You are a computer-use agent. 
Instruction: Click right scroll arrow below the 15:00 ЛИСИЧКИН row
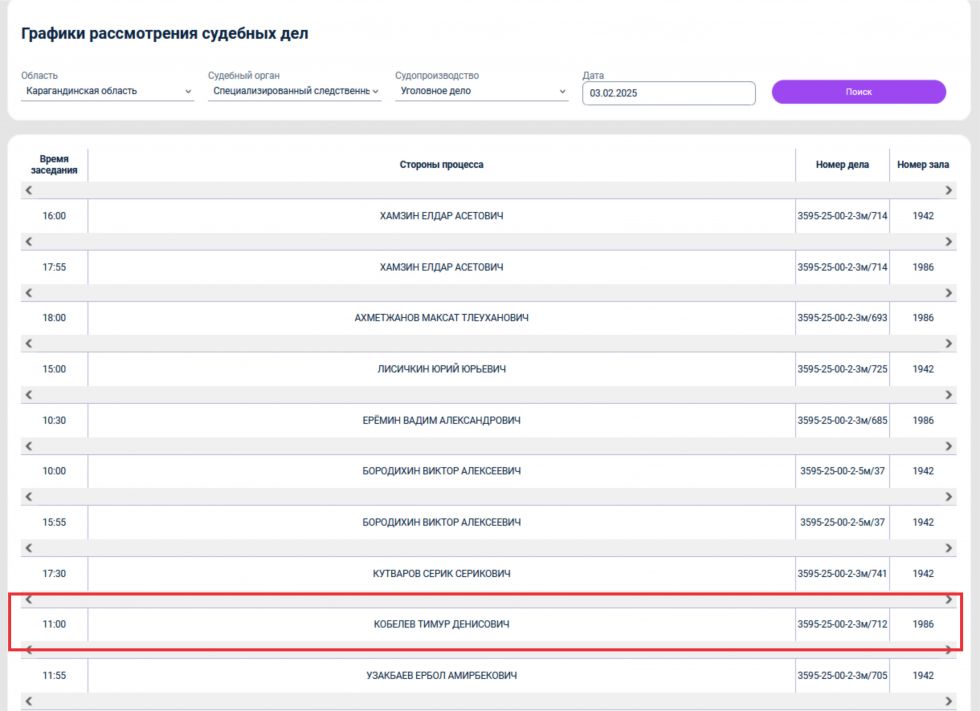[949, 394]
